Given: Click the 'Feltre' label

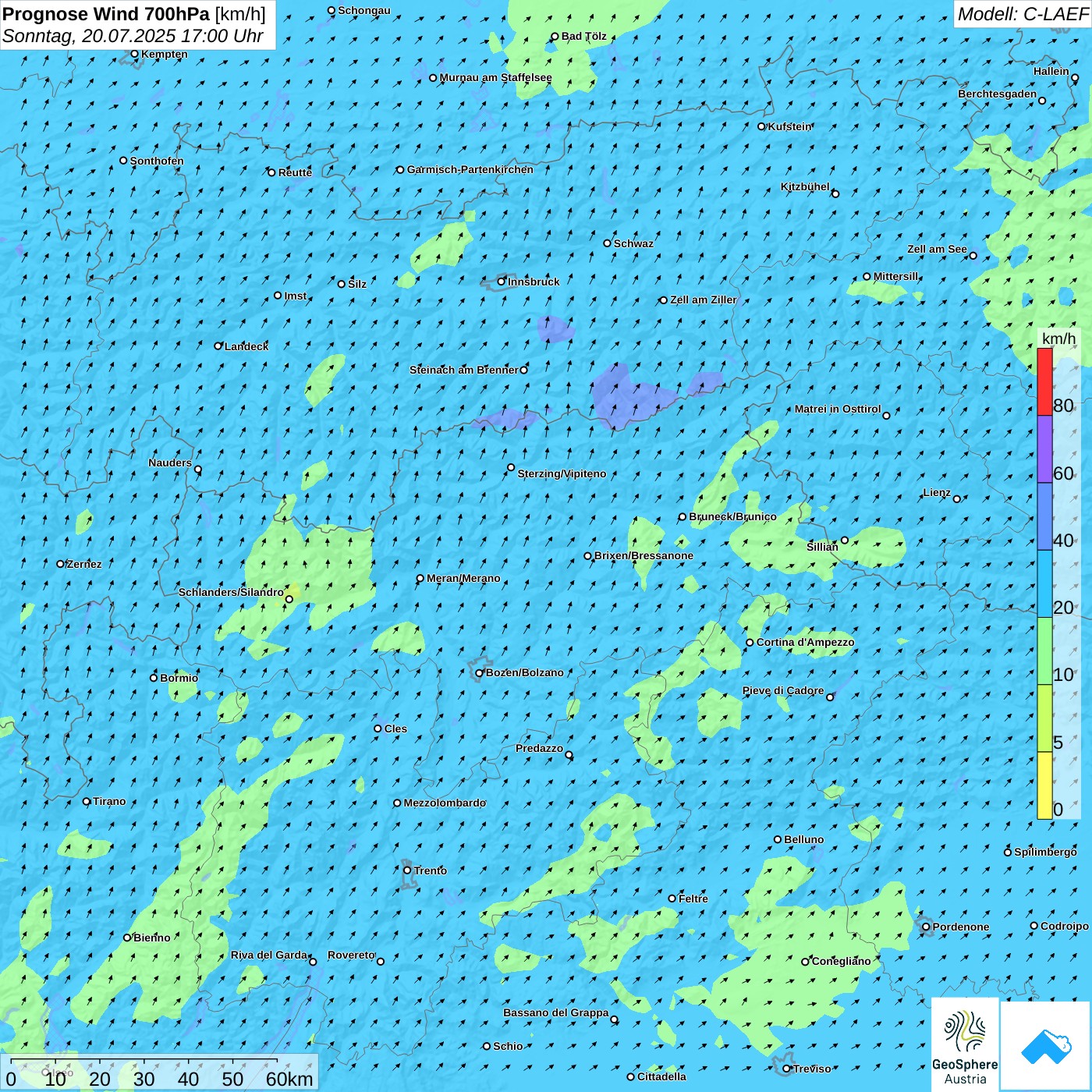Looking at the screenshot, I should (693, 899).
